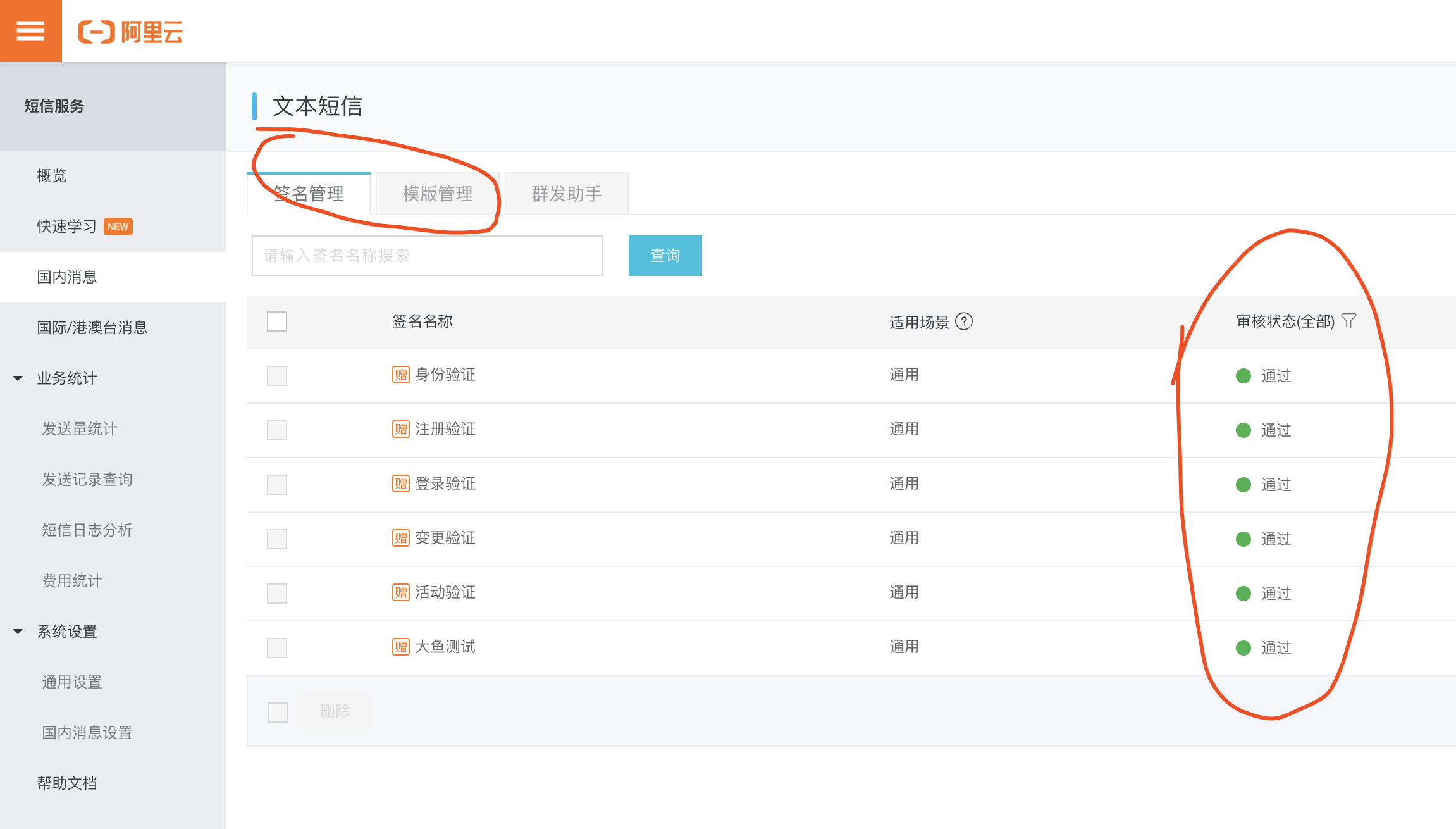The height and width of the screenshot is (829, 1456).
Task: Click the Aliyun logo
Action: point(130,32)
